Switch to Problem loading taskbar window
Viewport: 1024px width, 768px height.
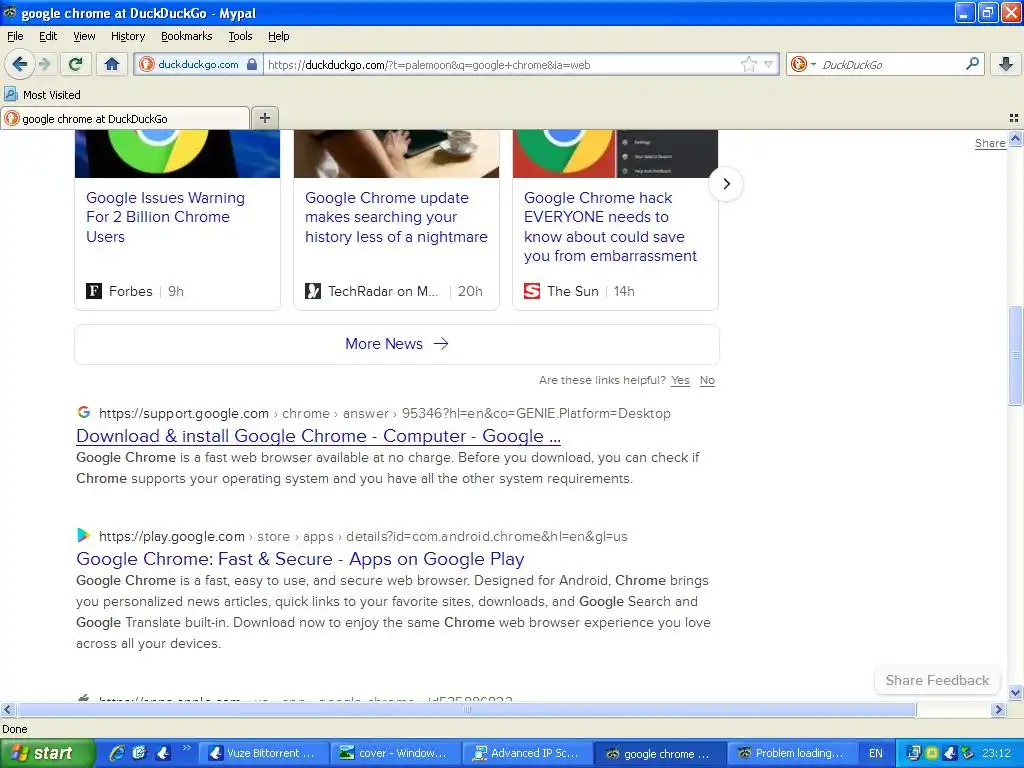pos(792,753)
